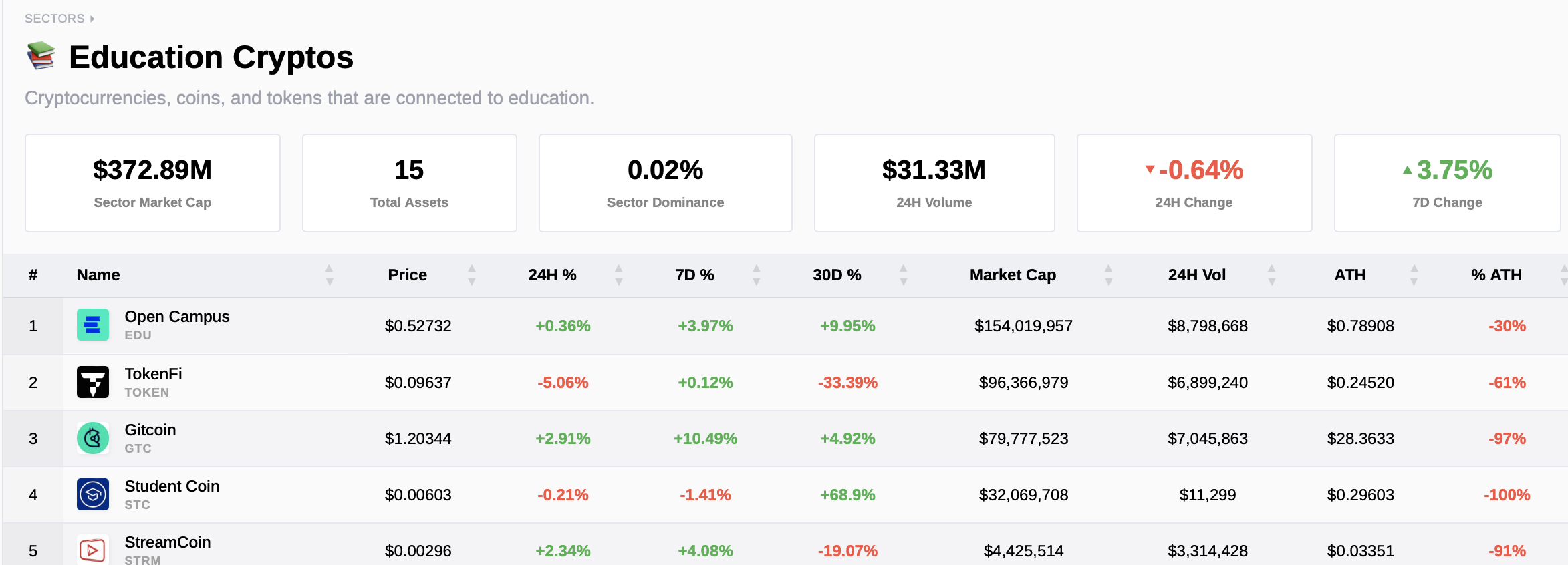This screenshot has width=1568, height=565.
Task: Click the StreamCoin logo icon
Action: 92,550
